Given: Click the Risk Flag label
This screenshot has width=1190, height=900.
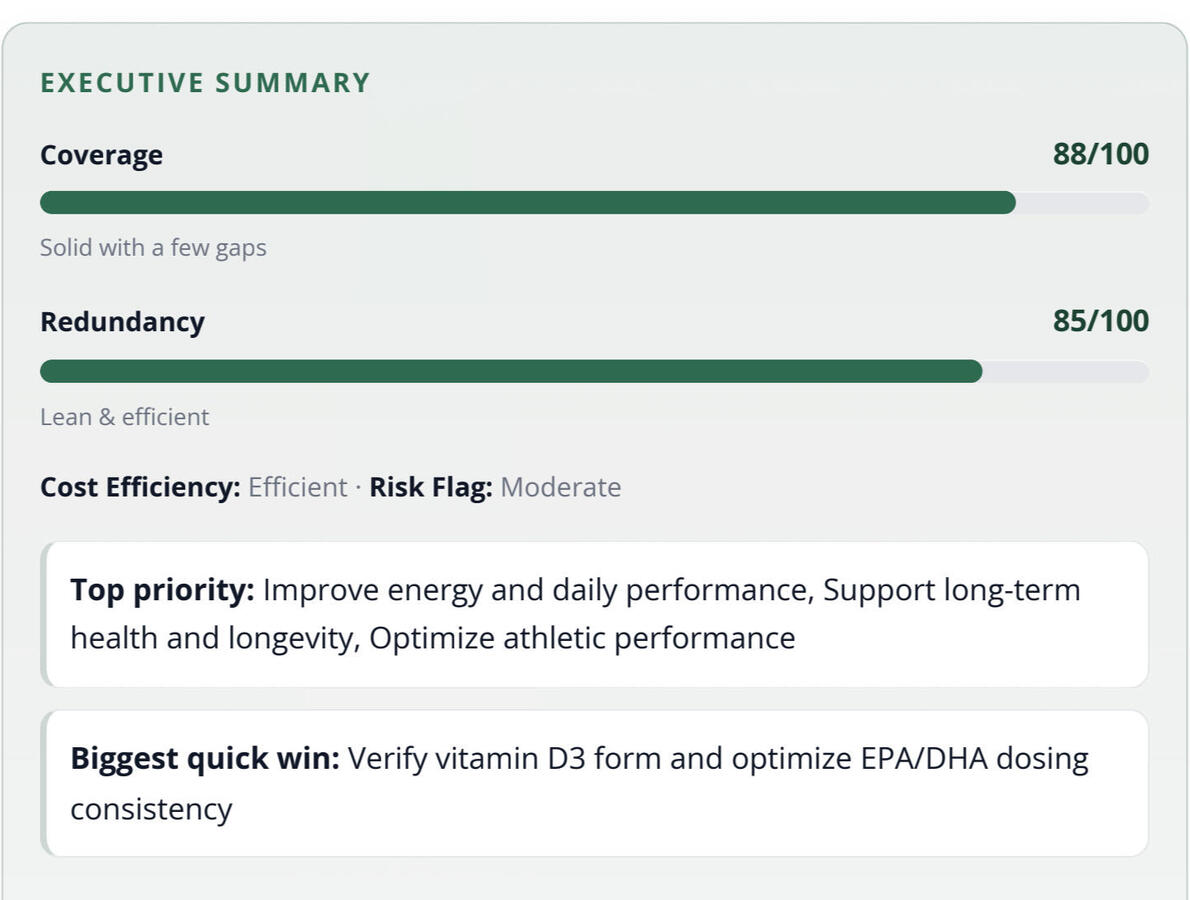Looking at the screenshot, I should click(430, 487).
